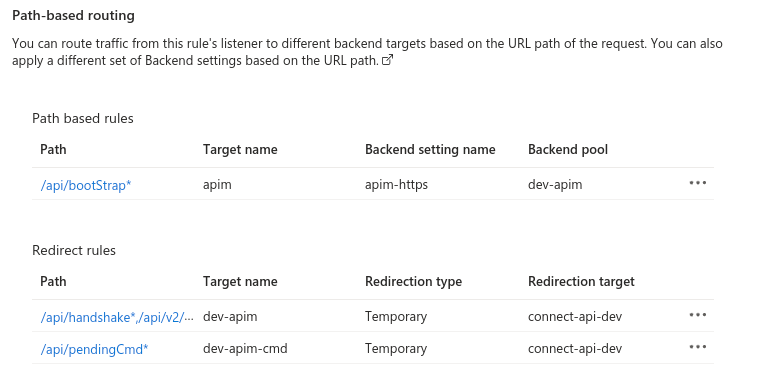Open the external learn-more link icon

click(387, 61)
